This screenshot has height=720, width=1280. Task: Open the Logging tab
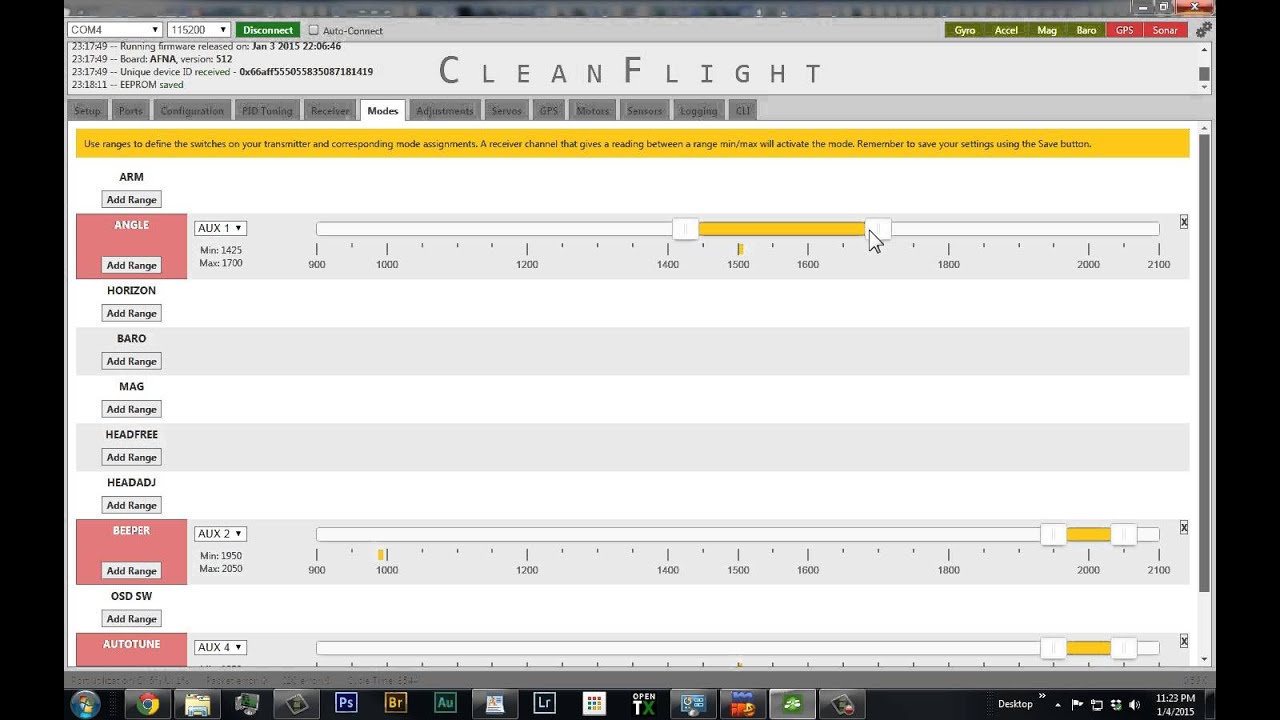tap(698, 110)
